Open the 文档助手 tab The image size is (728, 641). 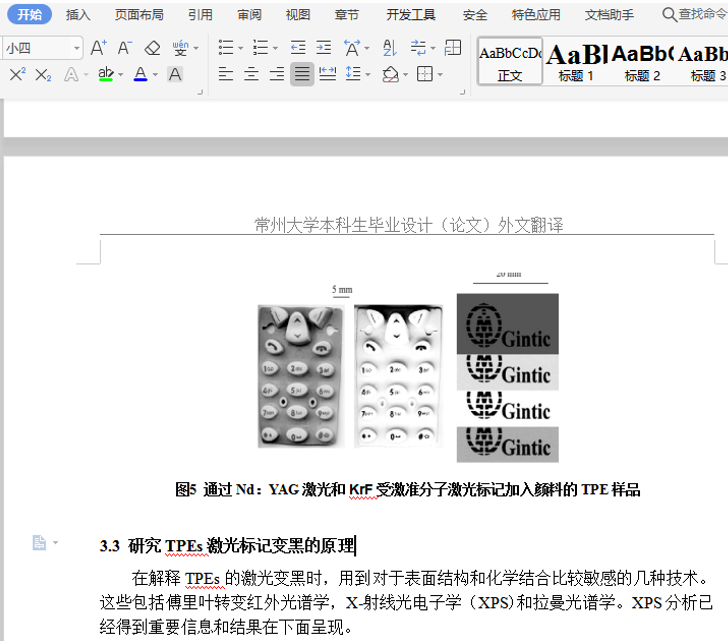pos(609,15)
